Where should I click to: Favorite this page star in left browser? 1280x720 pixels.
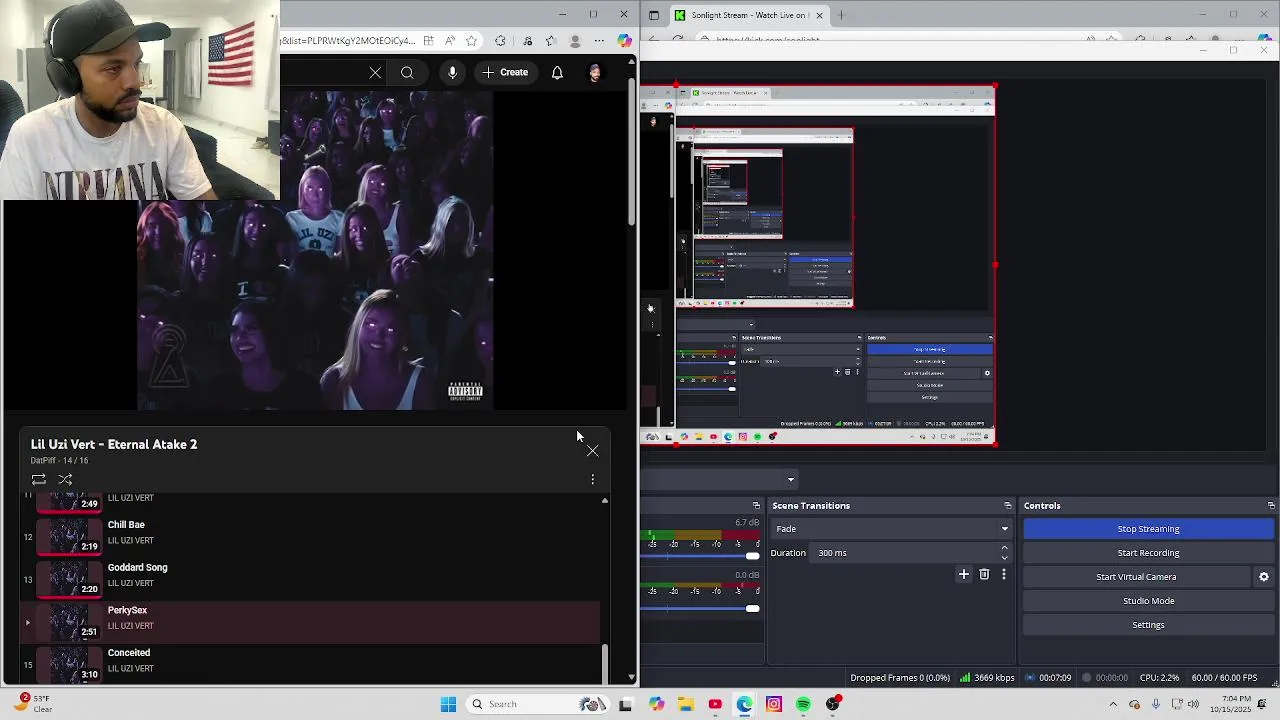pos(471,41)
